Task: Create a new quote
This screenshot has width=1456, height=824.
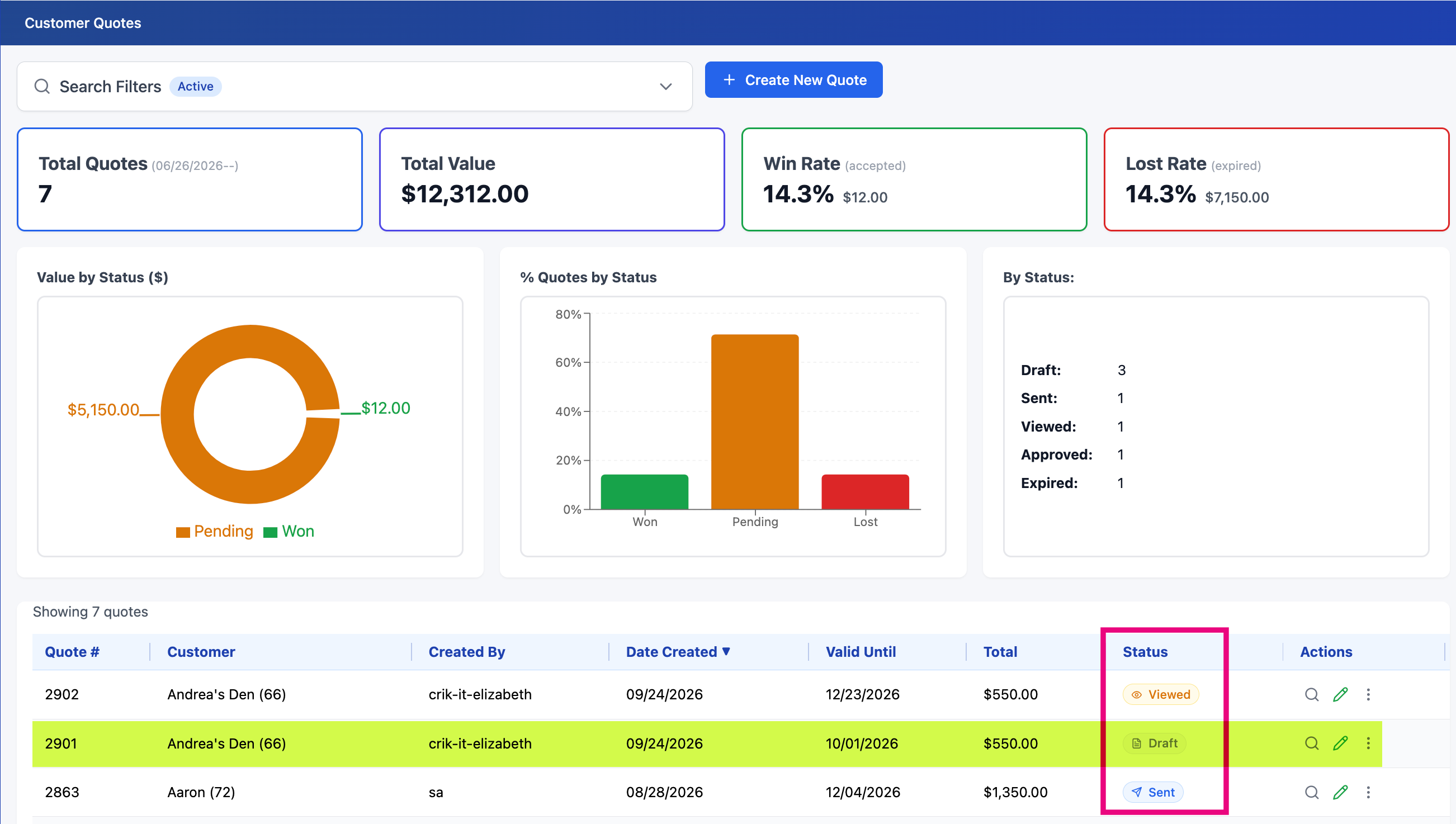Action: (793, 80)
